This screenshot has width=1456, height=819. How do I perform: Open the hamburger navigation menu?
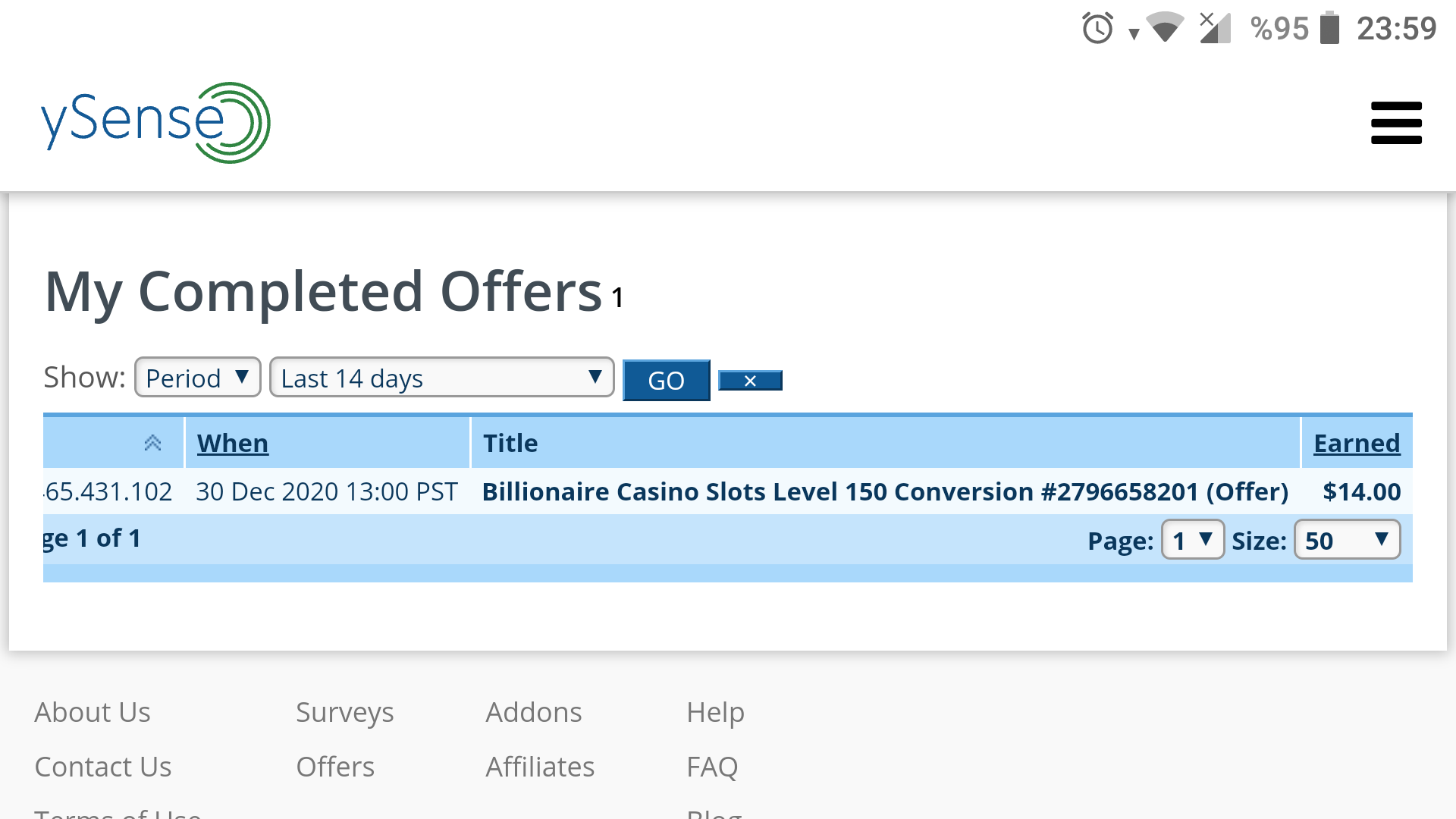[x=1396, y=123]
